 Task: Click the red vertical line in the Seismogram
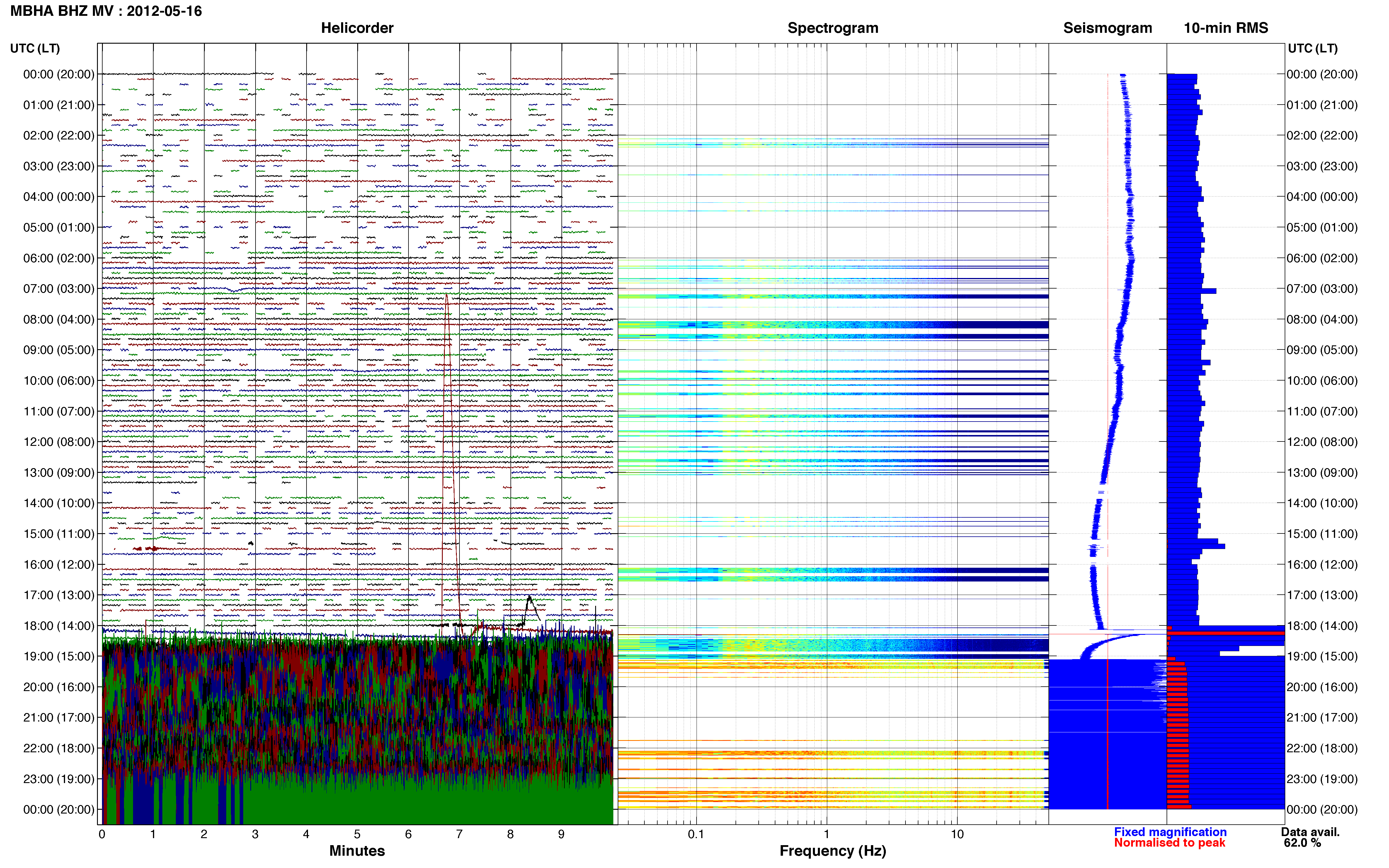(1108, 734)
